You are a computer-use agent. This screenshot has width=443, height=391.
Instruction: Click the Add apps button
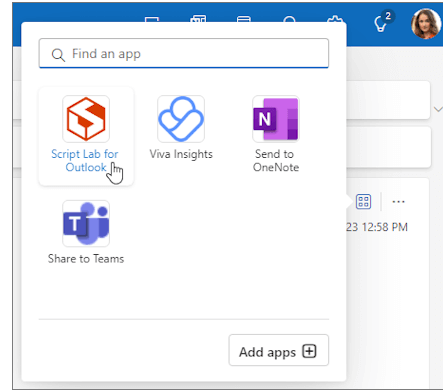tap(279, 350)
